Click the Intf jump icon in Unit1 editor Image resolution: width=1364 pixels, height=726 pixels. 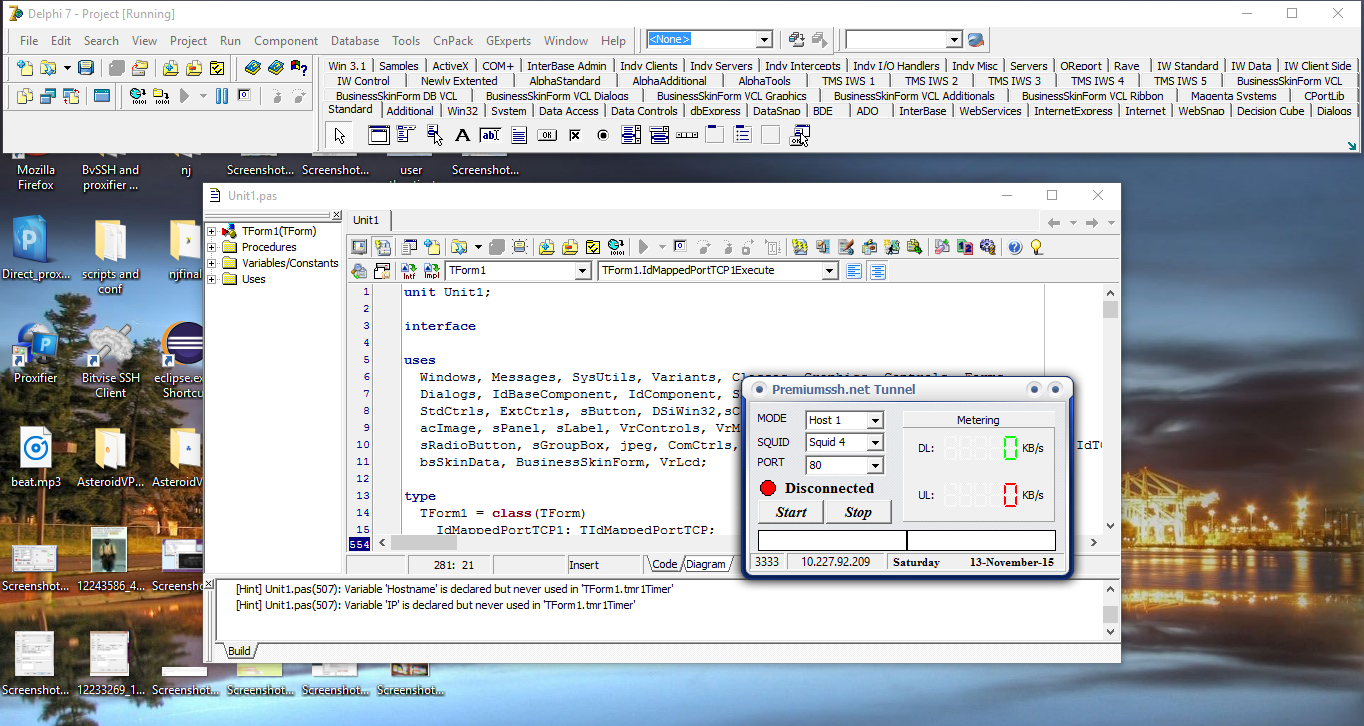tap(408, 271)
